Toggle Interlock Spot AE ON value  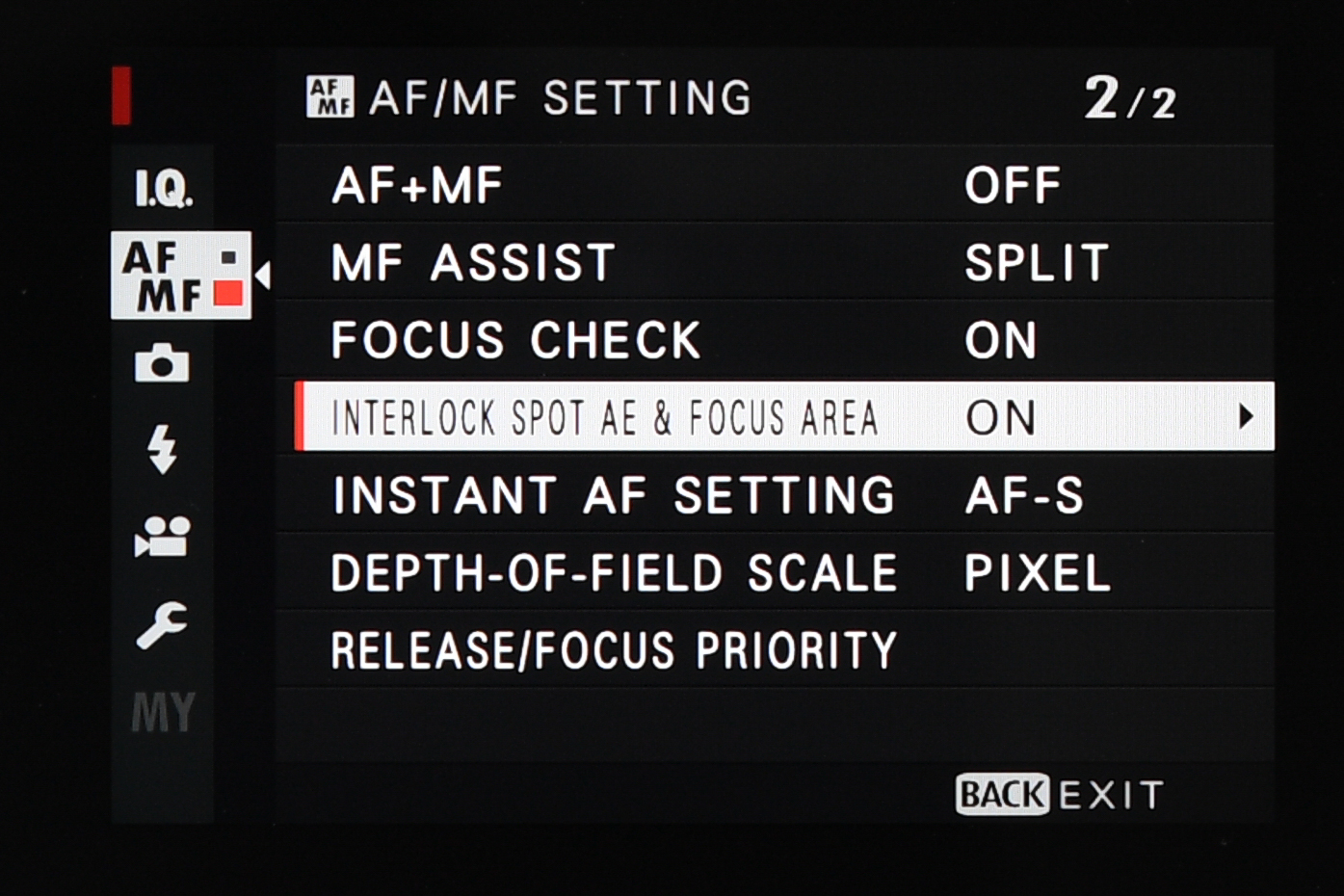pyautogui.click(x=1001, y=418)
